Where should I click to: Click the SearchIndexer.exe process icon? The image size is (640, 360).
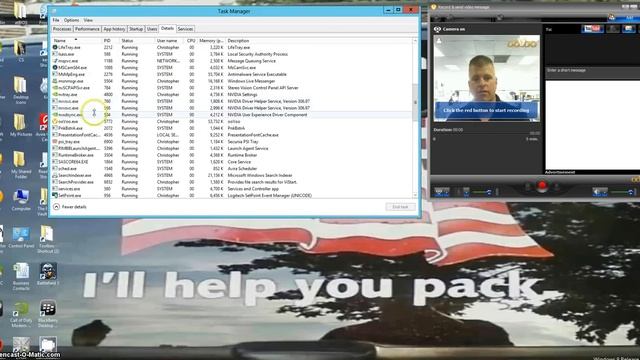[55, 175]
